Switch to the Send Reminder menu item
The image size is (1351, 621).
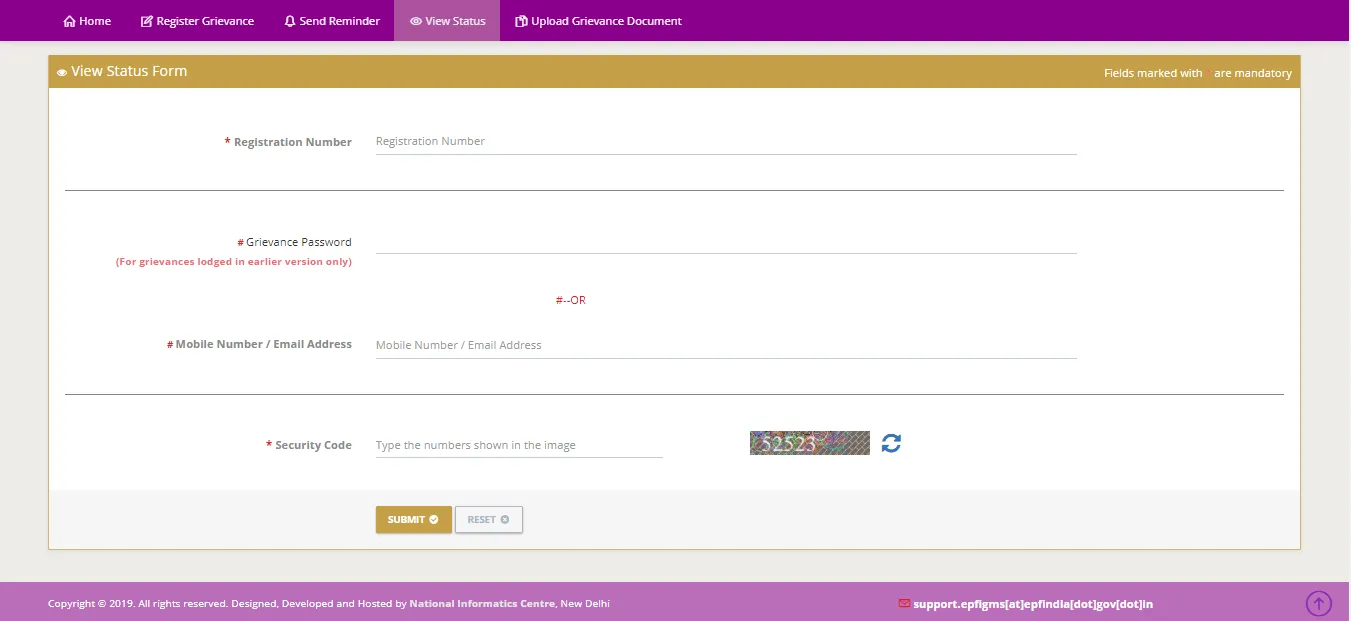(331, 20)
